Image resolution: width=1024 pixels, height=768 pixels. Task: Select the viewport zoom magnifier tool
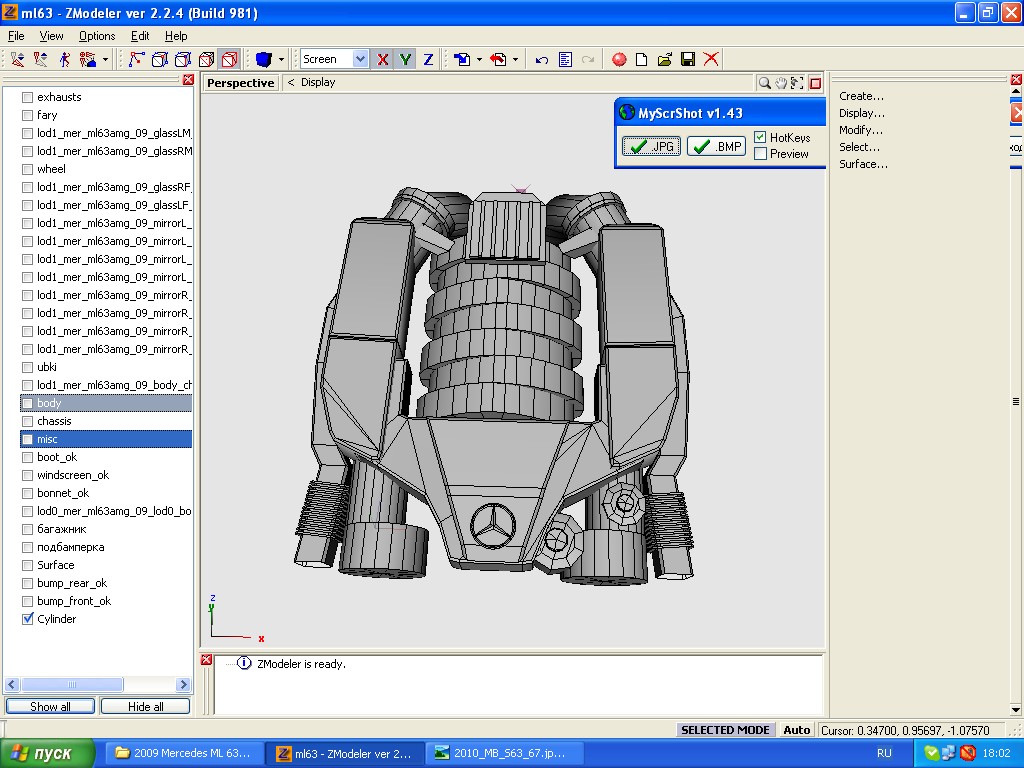[765, 83]
